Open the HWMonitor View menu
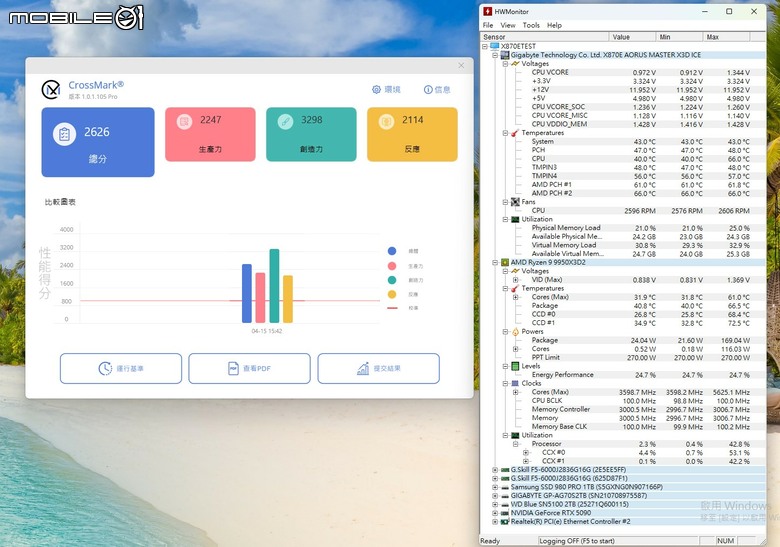This screenshot has width=780, height=547. click(508, 25)
